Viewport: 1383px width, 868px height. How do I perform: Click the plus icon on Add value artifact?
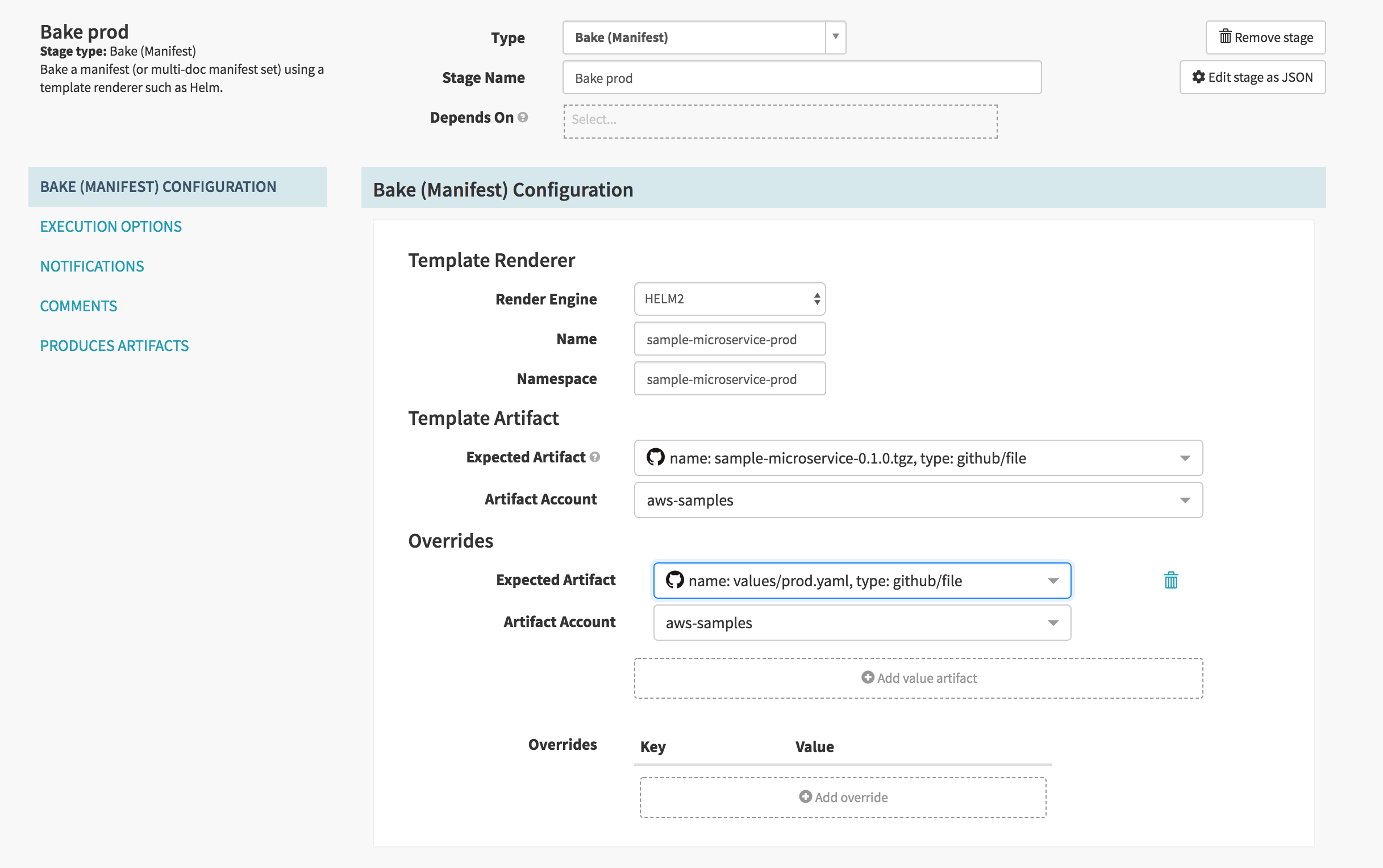tap(868, 677)
